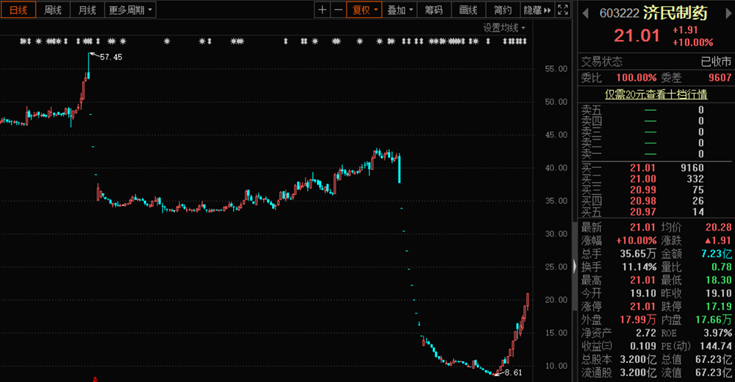Viewport: 735px width, 382px height.
Task: Switch to the 周线 weekly tab
Action: point(52,10)
